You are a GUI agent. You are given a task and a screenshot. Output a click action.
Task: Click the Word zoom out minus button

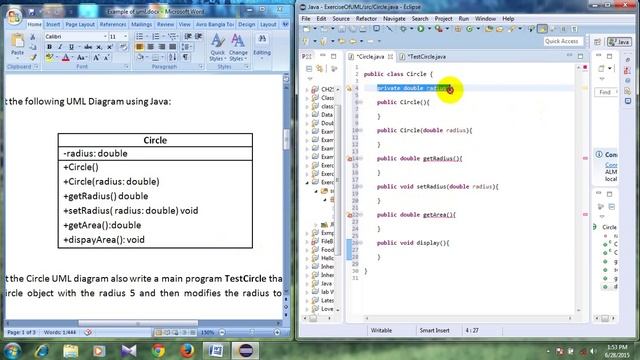pyautogui.click(x=222, y=333)
